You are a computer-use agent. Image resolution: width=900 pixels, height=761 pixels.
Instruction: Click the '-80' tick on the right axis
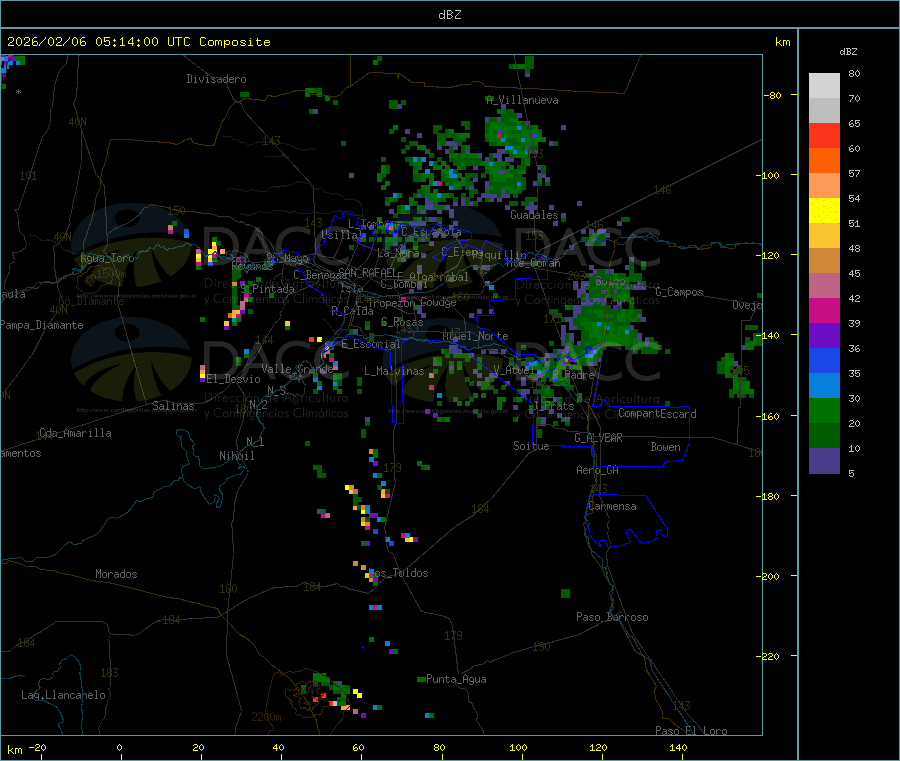(x=772, y=95)
